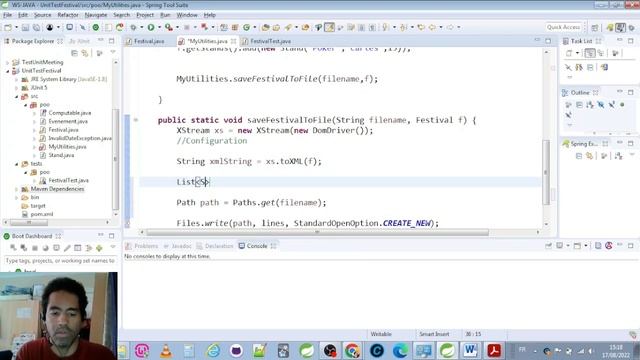Toggle Link with Editor in Spring Explorer
Screen dimensions: 640x360
pyautogui.click(x=589, y=156)
